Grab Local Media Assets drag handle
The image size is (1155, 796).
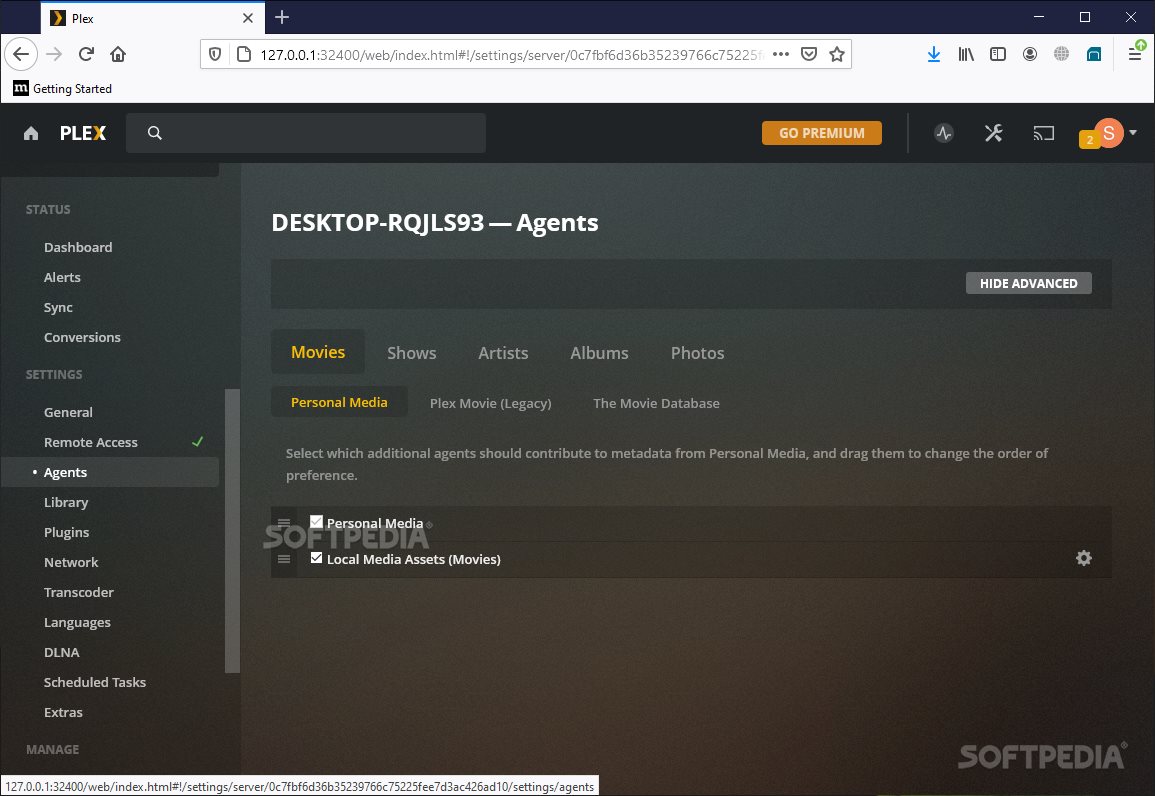point(284,559)
